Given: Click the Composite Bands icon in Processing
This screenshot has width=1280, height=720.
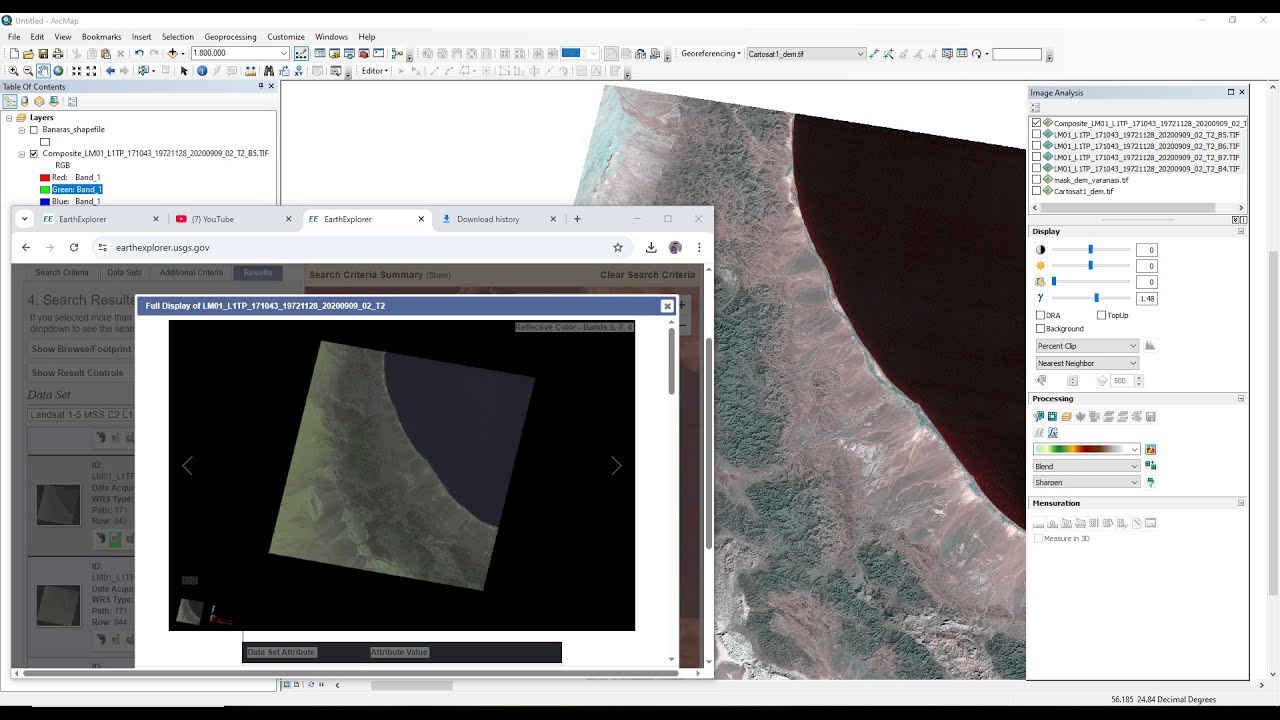Looking at the screenshot, I should click(x=1066, y=416).
